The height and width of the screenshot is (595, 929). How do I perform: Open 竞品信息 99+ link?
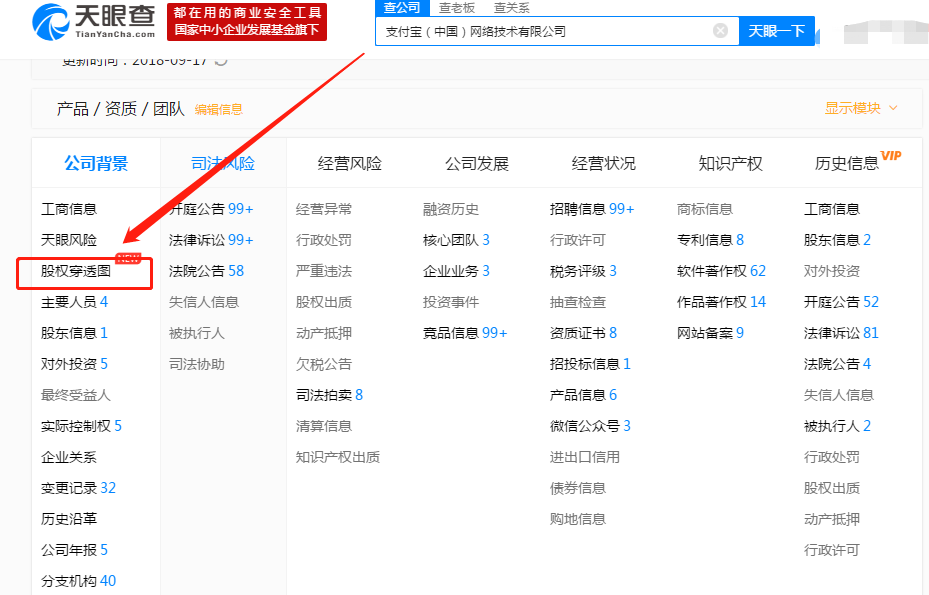[465, 333]
